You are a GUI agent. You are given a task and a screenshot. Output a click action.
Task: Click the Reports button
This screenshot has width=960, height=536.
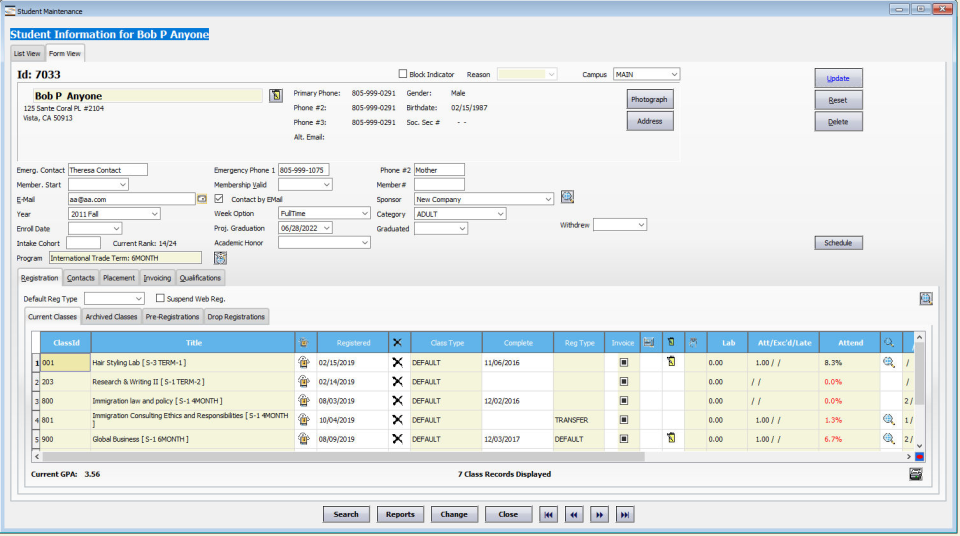[x=400, y=515]
